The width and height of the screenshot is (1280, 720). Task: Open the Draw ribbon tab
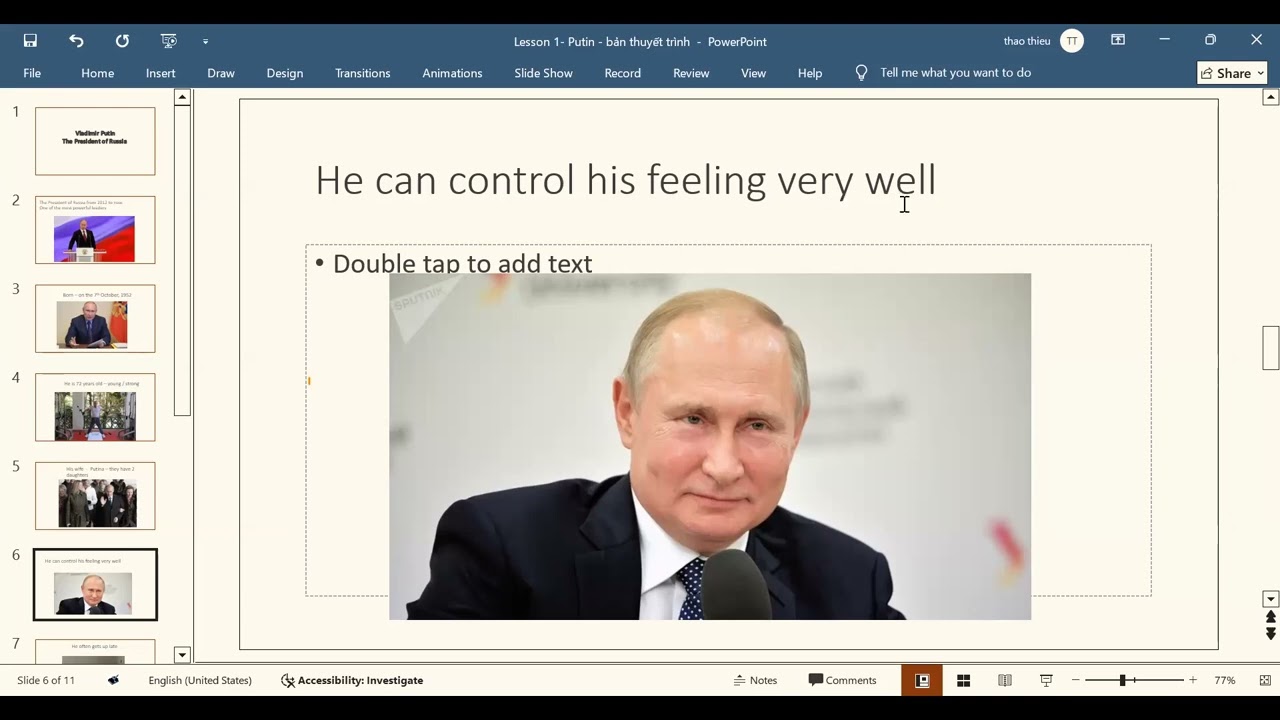point(221,73)
